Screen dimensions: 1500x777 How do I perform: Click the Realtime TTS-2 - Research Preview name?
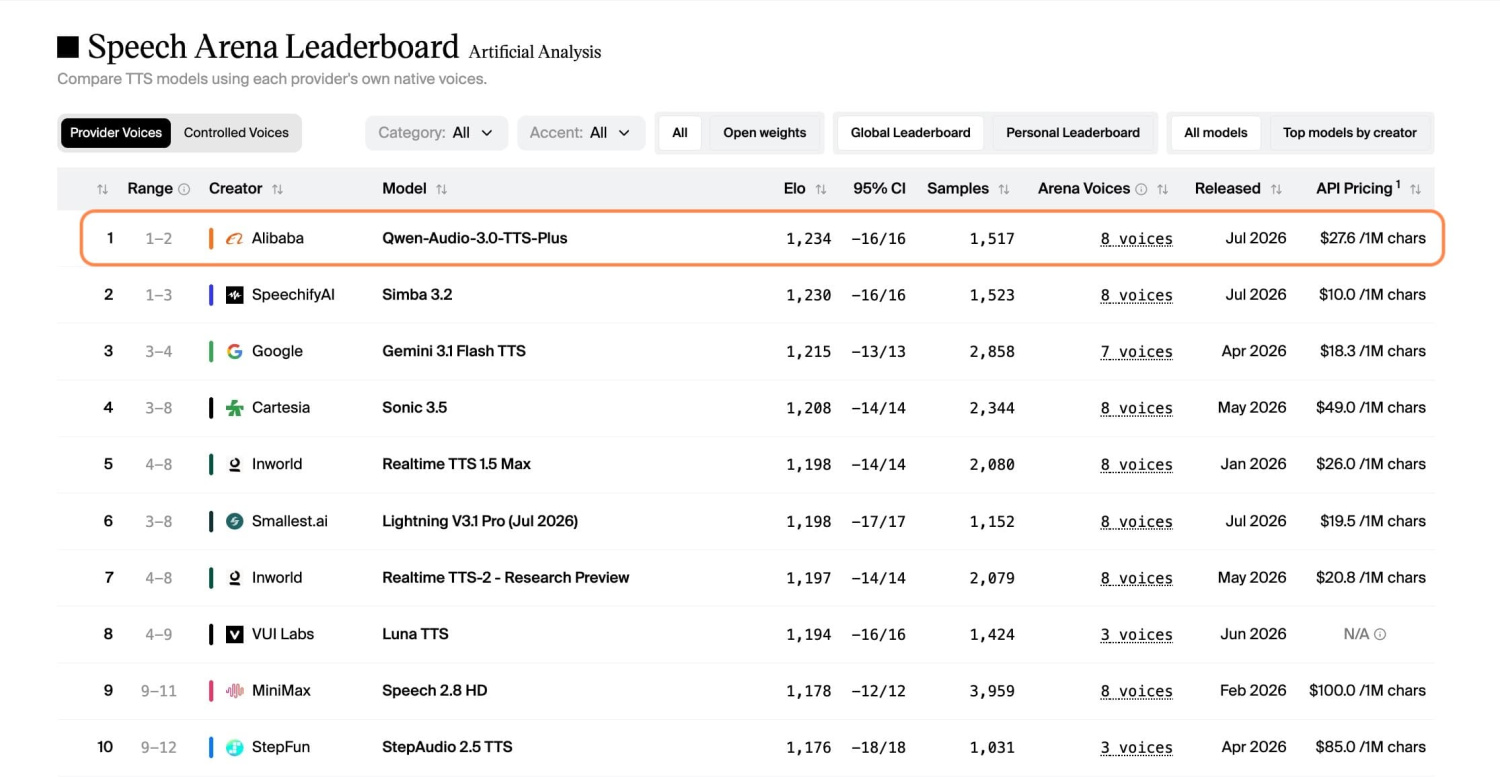506,577
